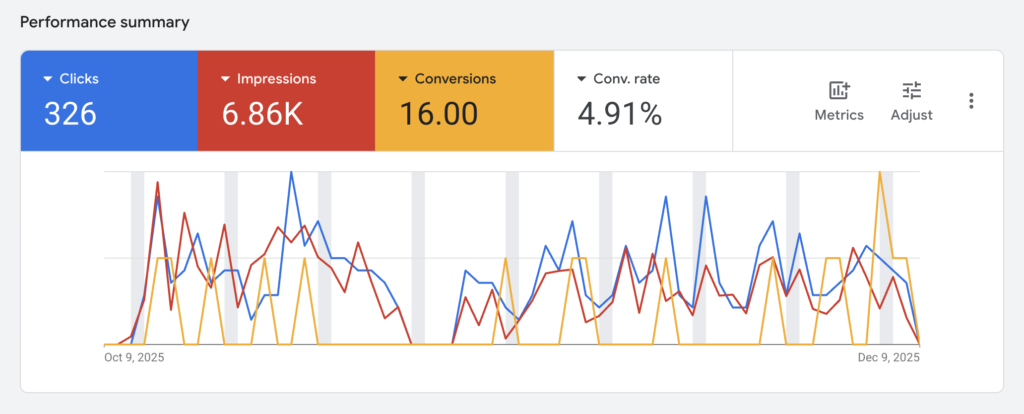Open the Metrics chart icon
1024x414 pixels.
839,90
